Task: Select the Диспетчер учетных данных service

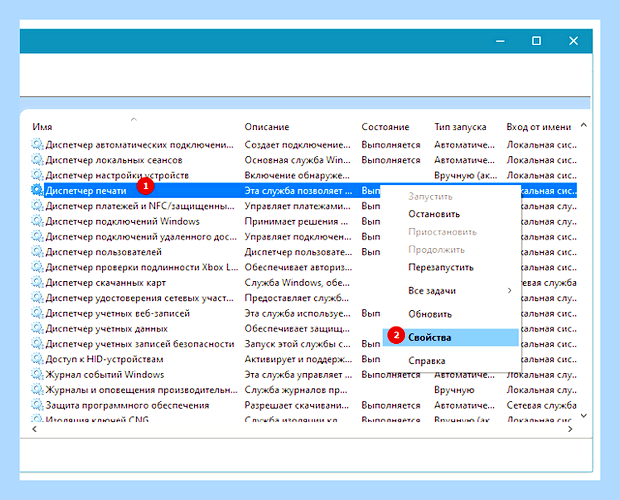Action: click(x=107, y=329)
